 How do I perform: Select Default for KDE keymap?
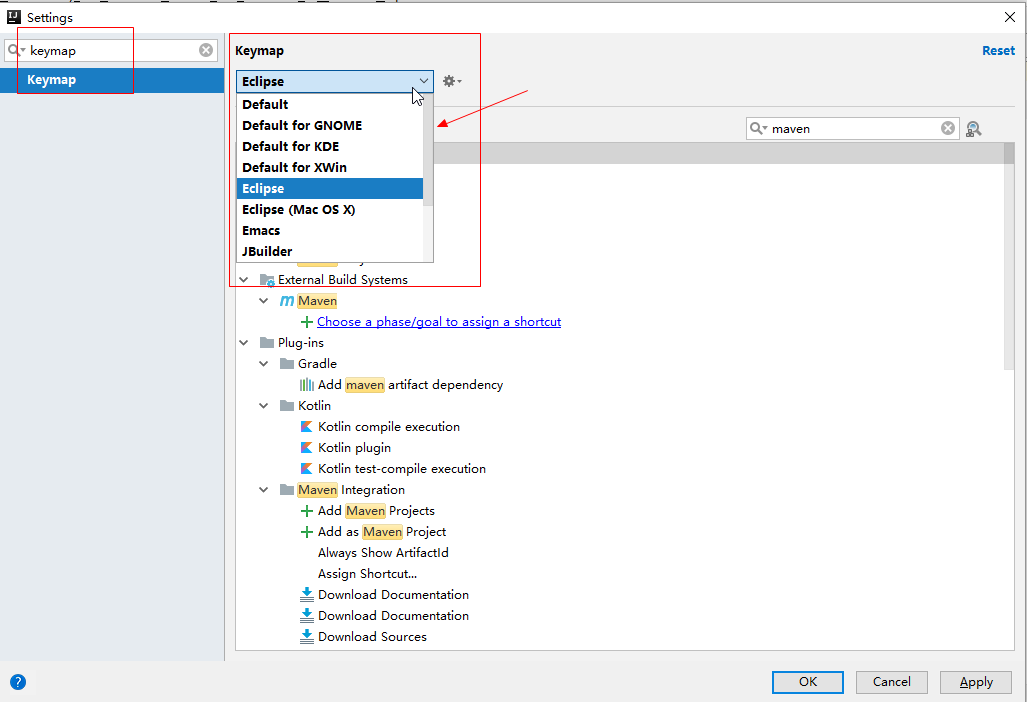330,146
